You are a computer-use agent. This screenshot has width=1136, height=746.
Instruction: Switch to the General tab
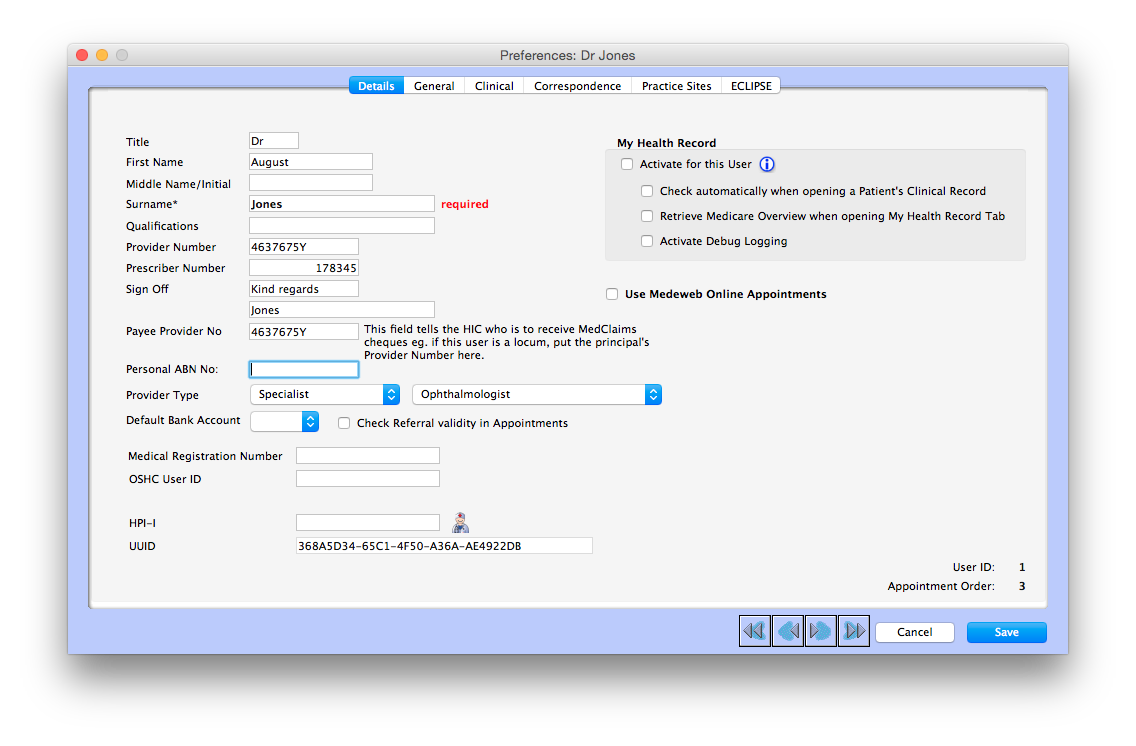[434, 85]
